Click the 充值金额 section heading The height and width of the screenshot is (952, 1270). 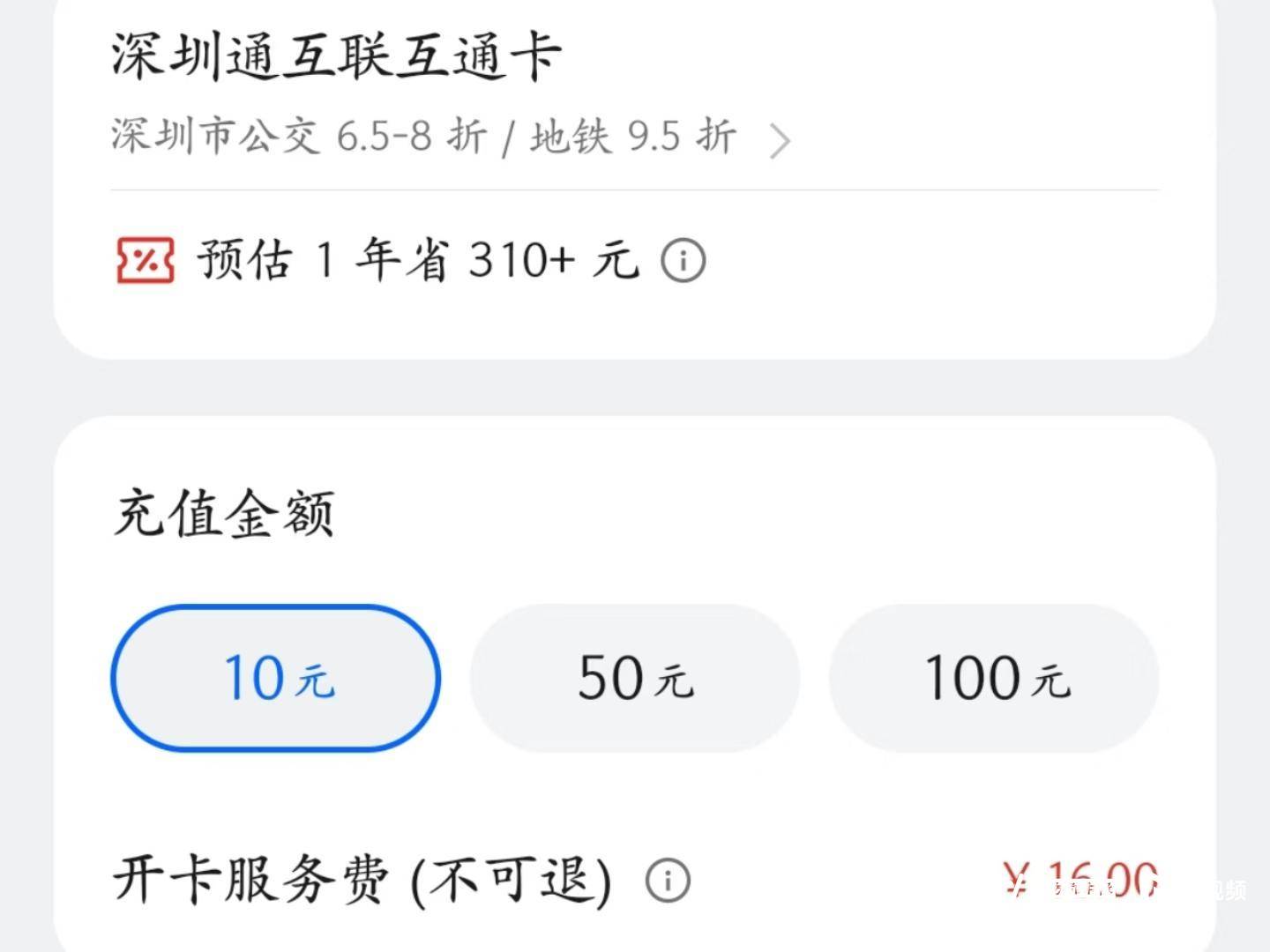pyautogui.click(x=224, y=514)
